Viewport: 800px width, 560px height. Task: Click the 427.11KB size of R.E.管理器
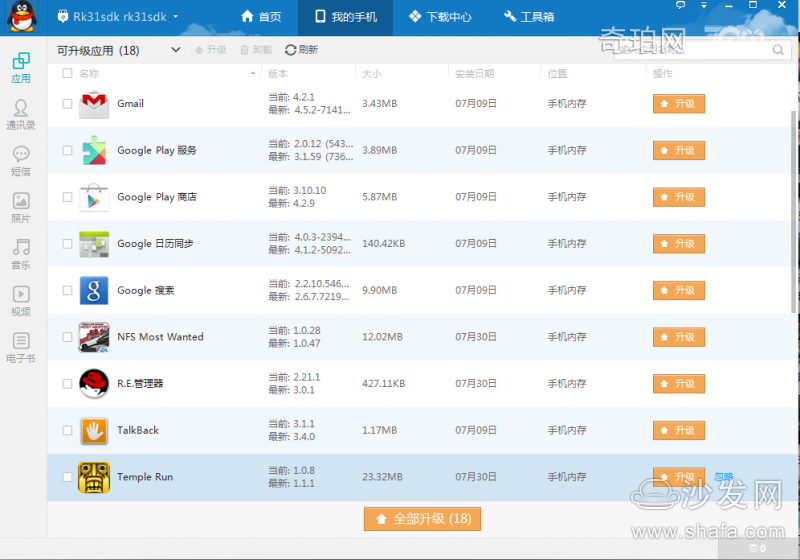click(384, 384)
